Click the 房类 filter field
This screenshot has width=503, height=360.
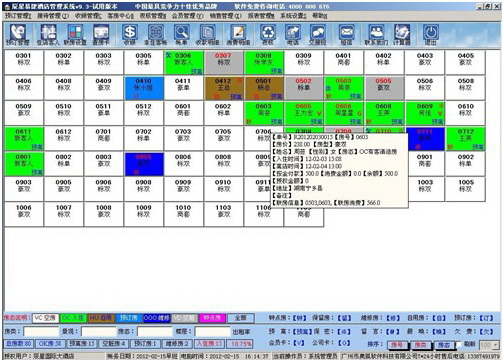(x=41, y=332)
